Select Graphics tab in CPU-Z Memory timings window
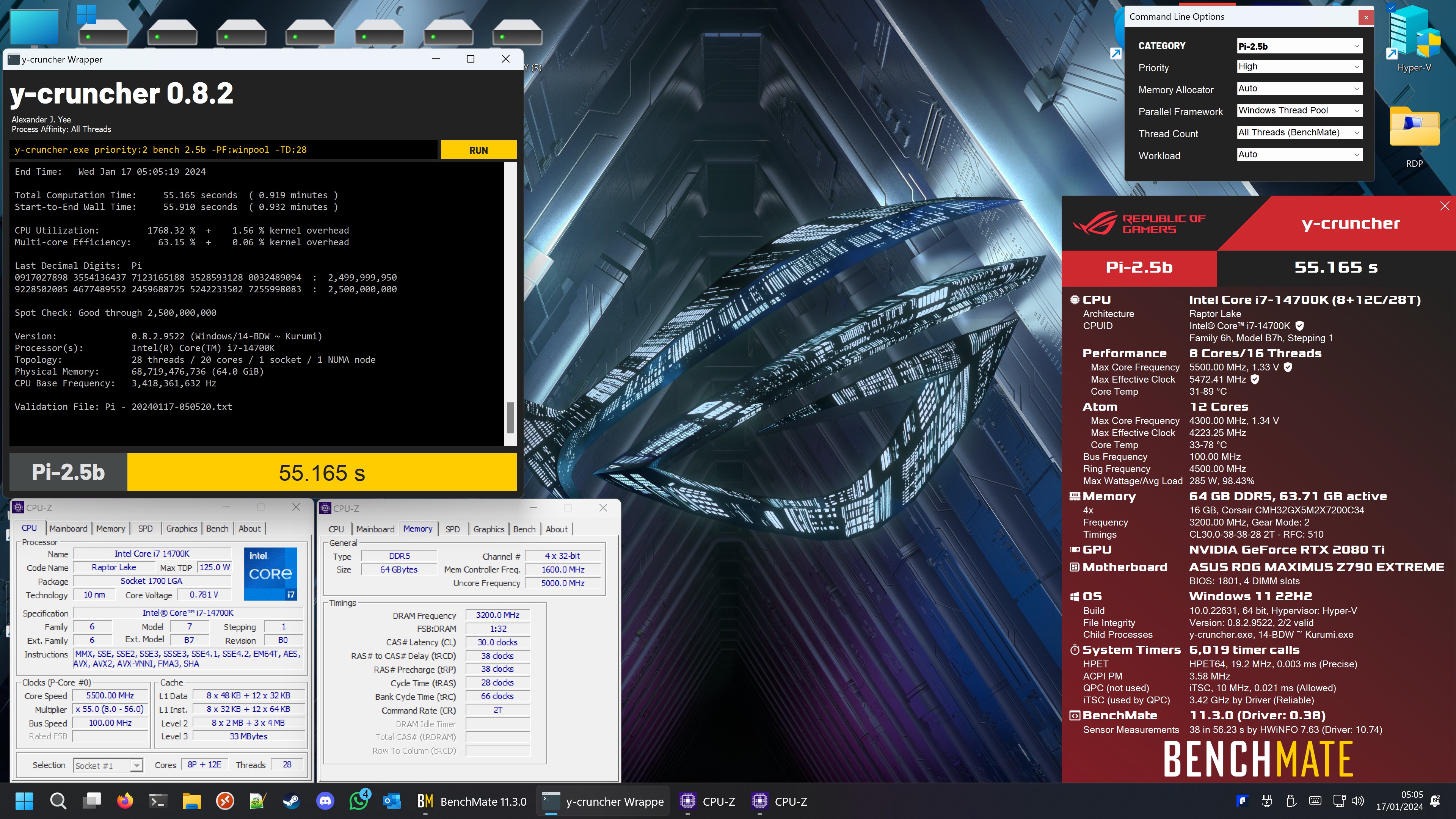 (488, 530)
